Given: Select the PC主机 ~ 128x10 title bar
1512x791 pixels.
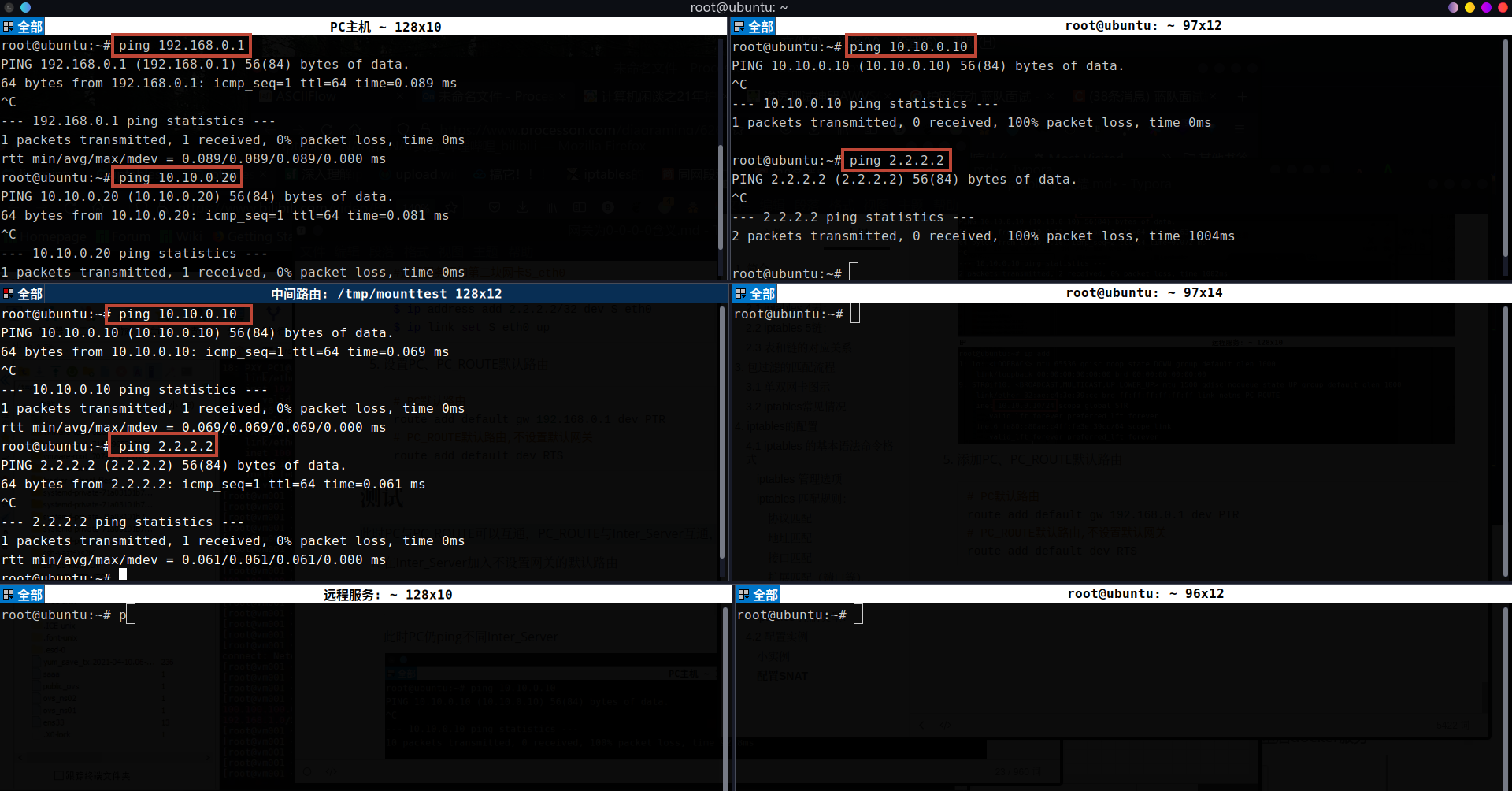Looking at the screenshot, I should [x=385, y=27].
